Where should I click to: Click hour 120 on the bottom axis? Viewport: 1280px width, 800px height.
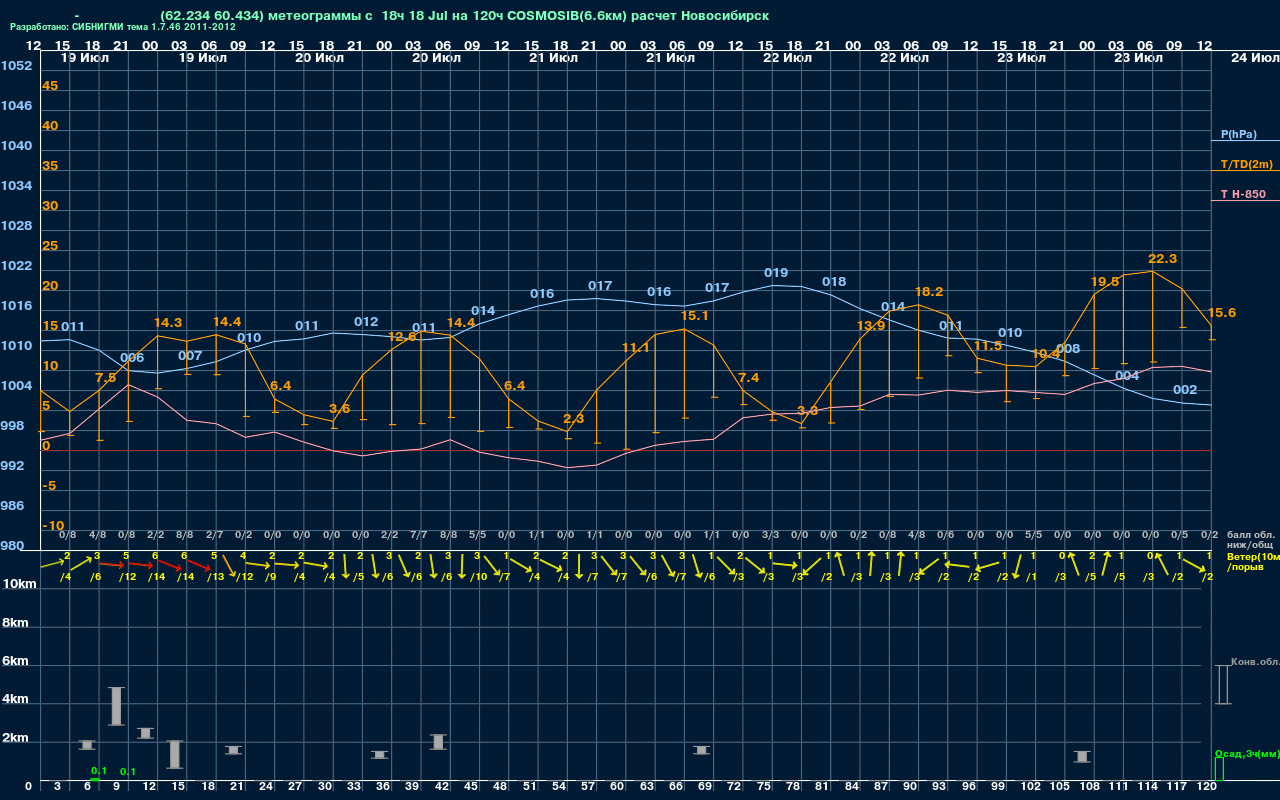1206,787
